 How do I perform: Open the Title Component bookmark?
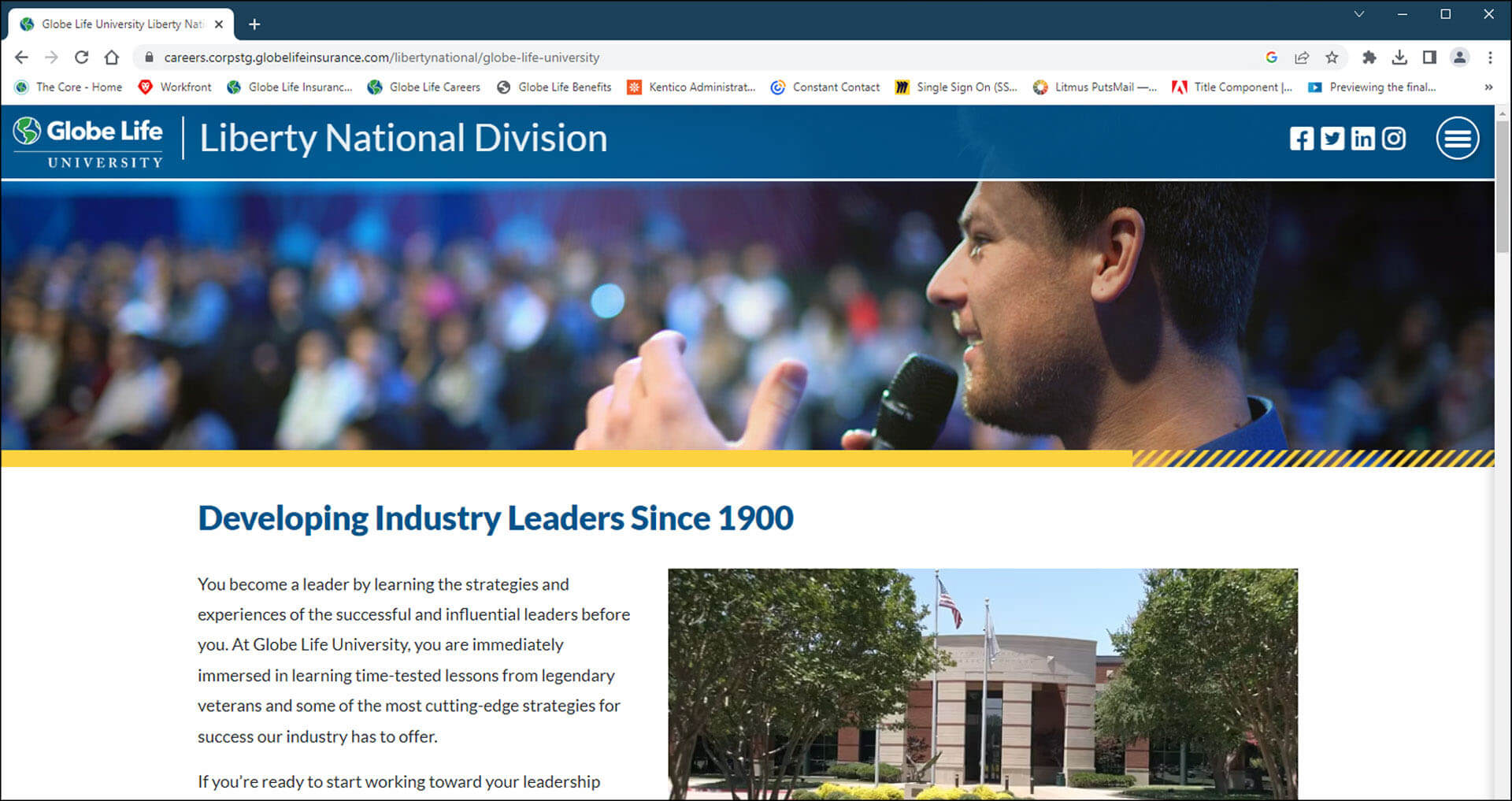coord(1232,87)
